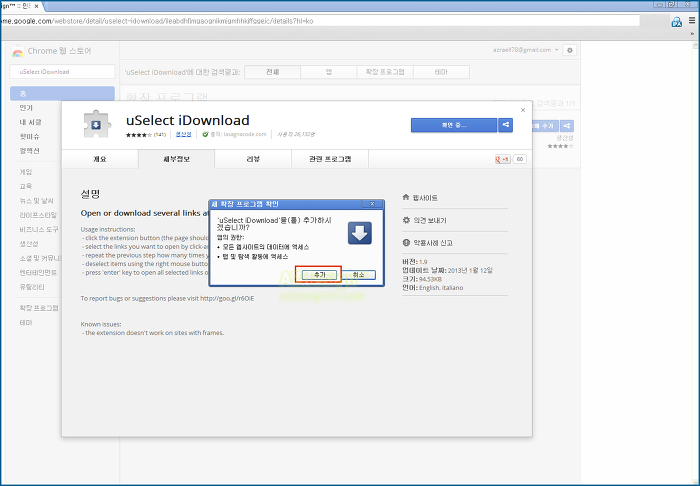
Task: Click the English, italiano language value
Action: point(441,288)
